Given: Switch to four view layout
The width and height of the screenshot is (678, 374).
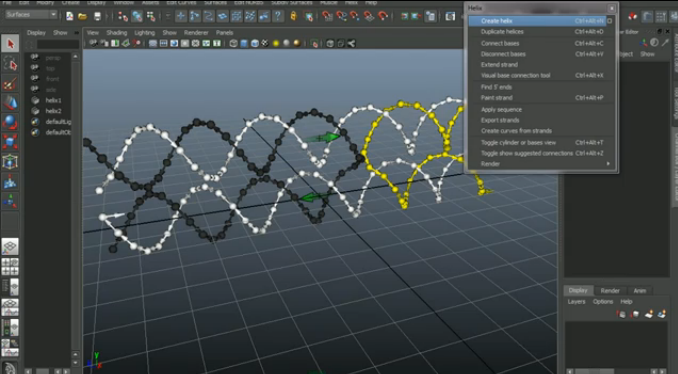Looking at the screenshot, I should pyautogui.click(x=10, y=266).
